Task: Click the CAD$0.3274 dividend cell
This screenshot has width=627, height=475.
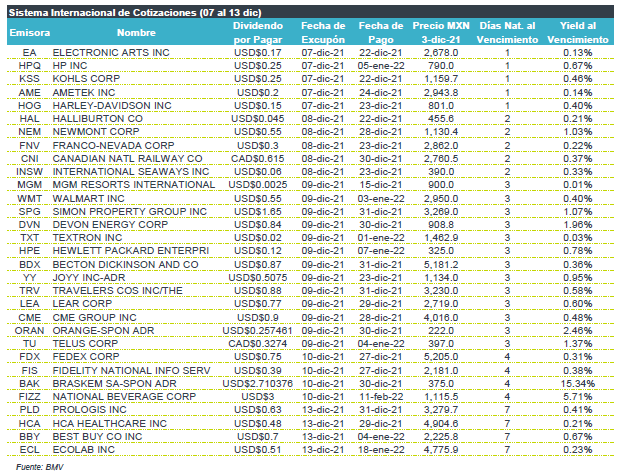Action: [x=258, y=344]
